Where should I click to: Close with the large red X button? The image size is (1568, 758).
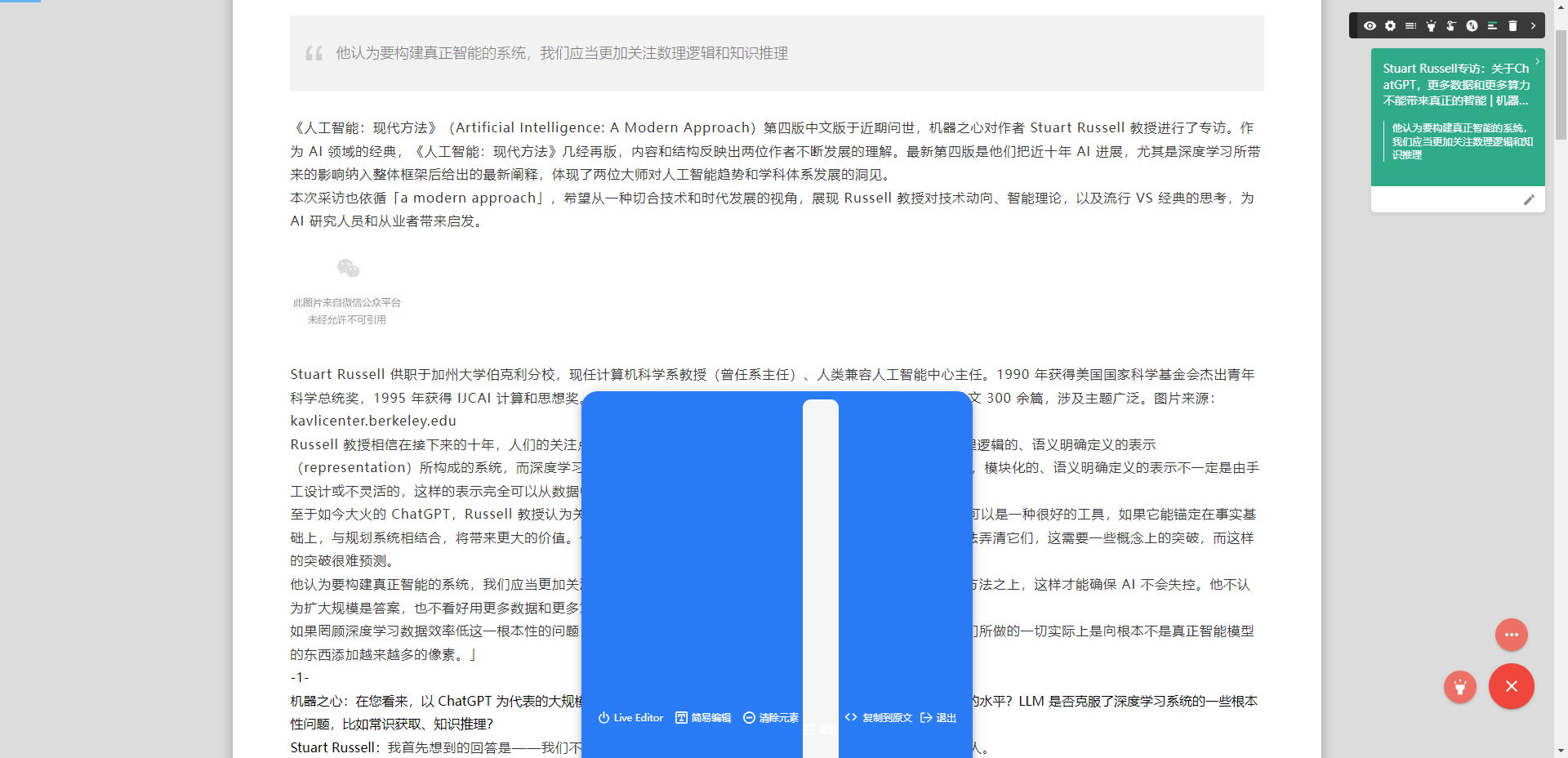pyautogui.click(x=1512, y=686)
